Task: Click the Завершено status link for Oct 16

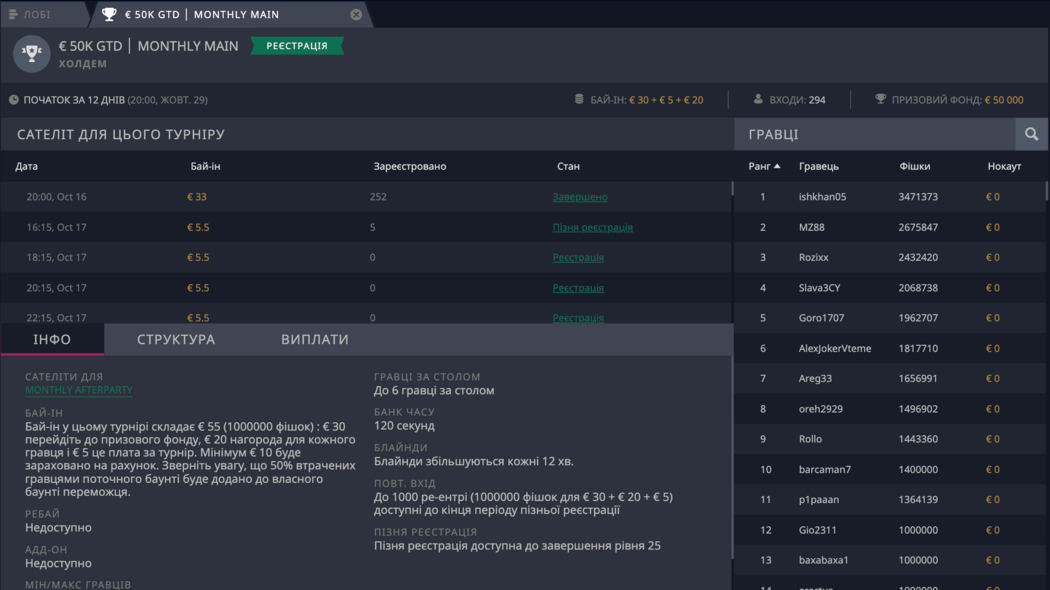Action: point(582,196)
